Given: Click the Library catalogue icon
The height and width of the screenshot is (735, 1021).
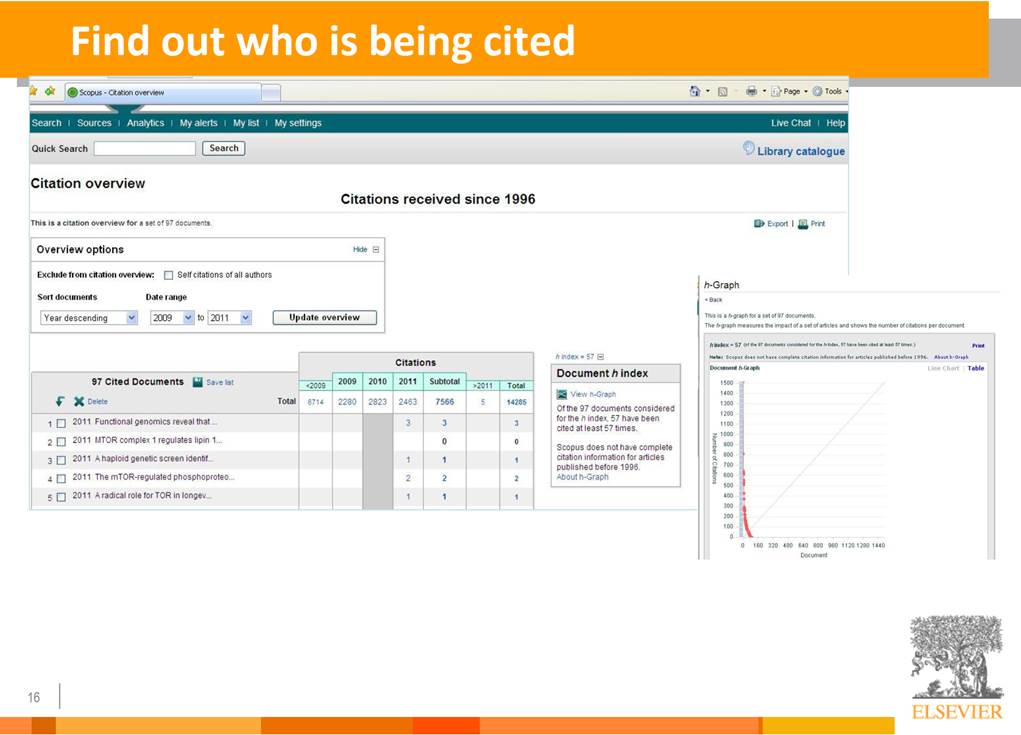Looking at the screenshot, I should (x=749, y=149).
